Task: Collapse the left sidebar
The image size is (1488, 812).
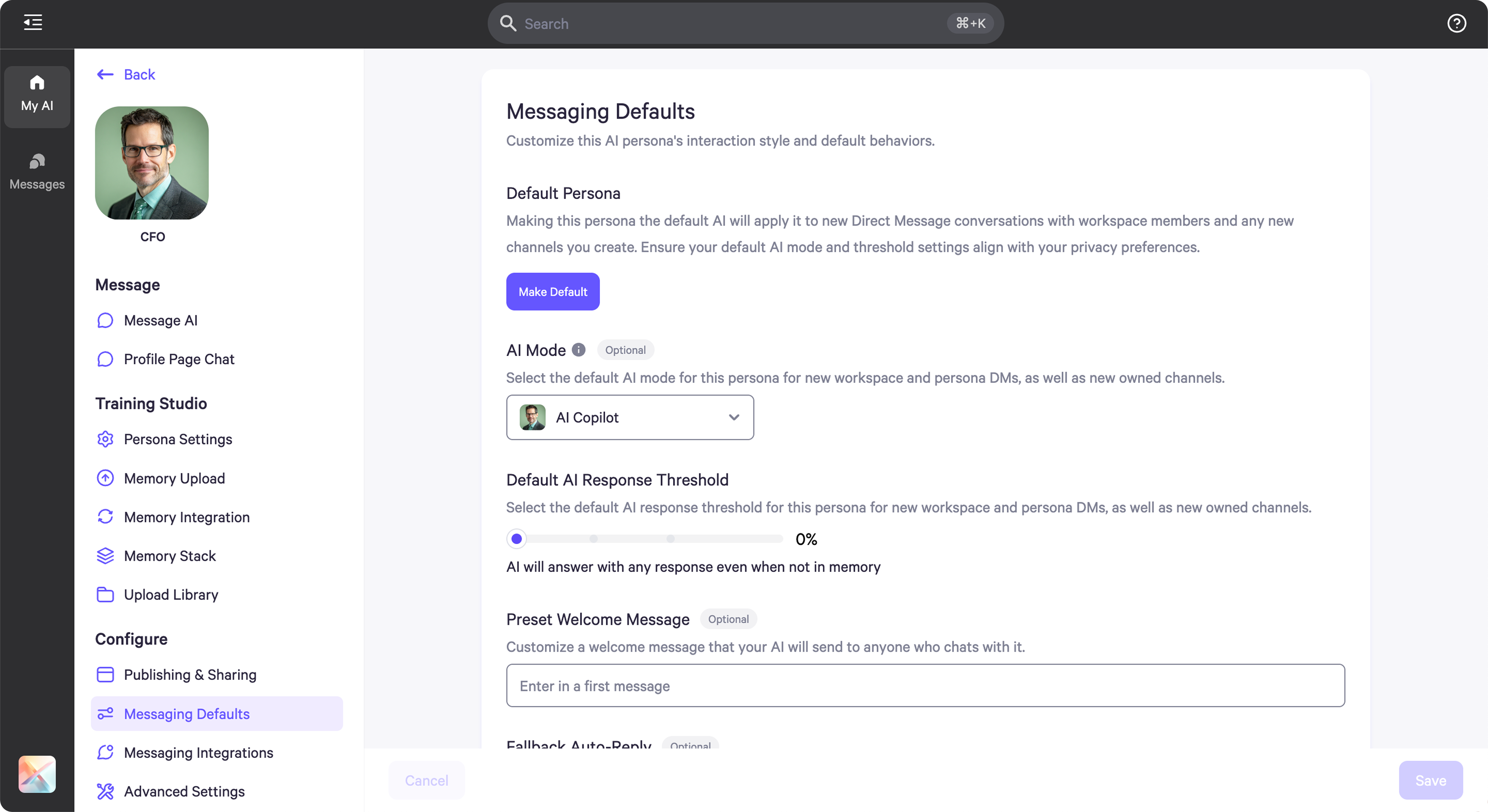Action: tap(32, 22)
